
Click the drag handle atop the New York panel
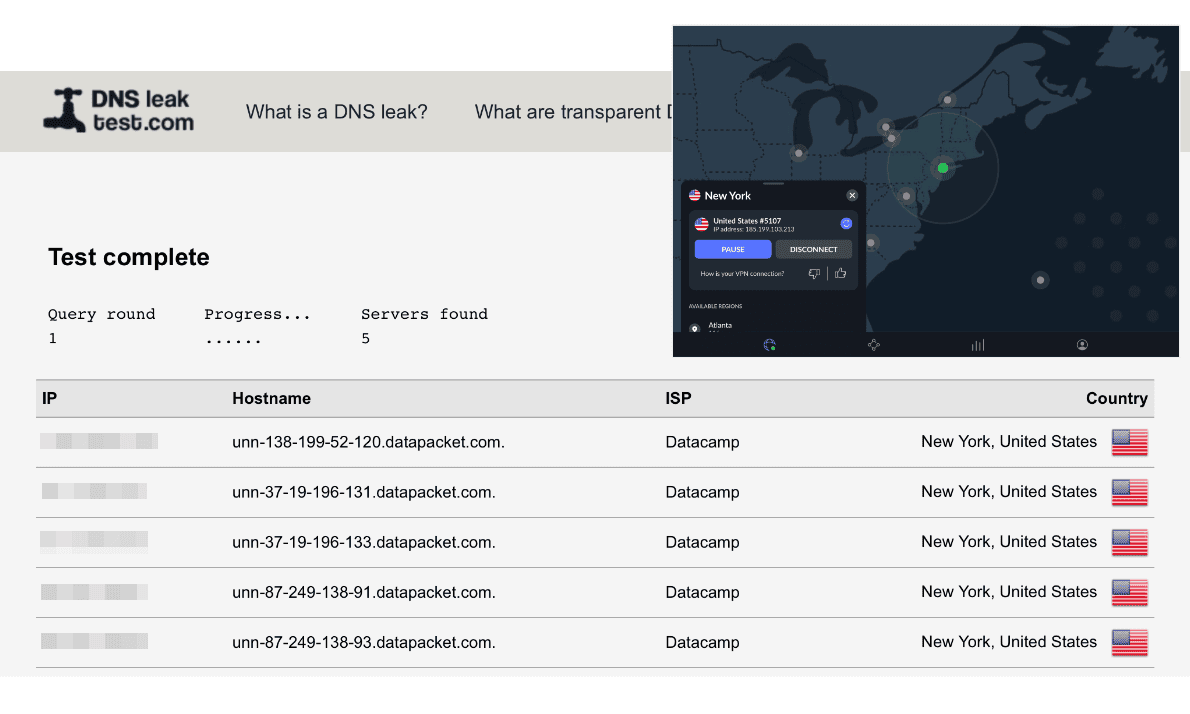[x=773, y=184]
